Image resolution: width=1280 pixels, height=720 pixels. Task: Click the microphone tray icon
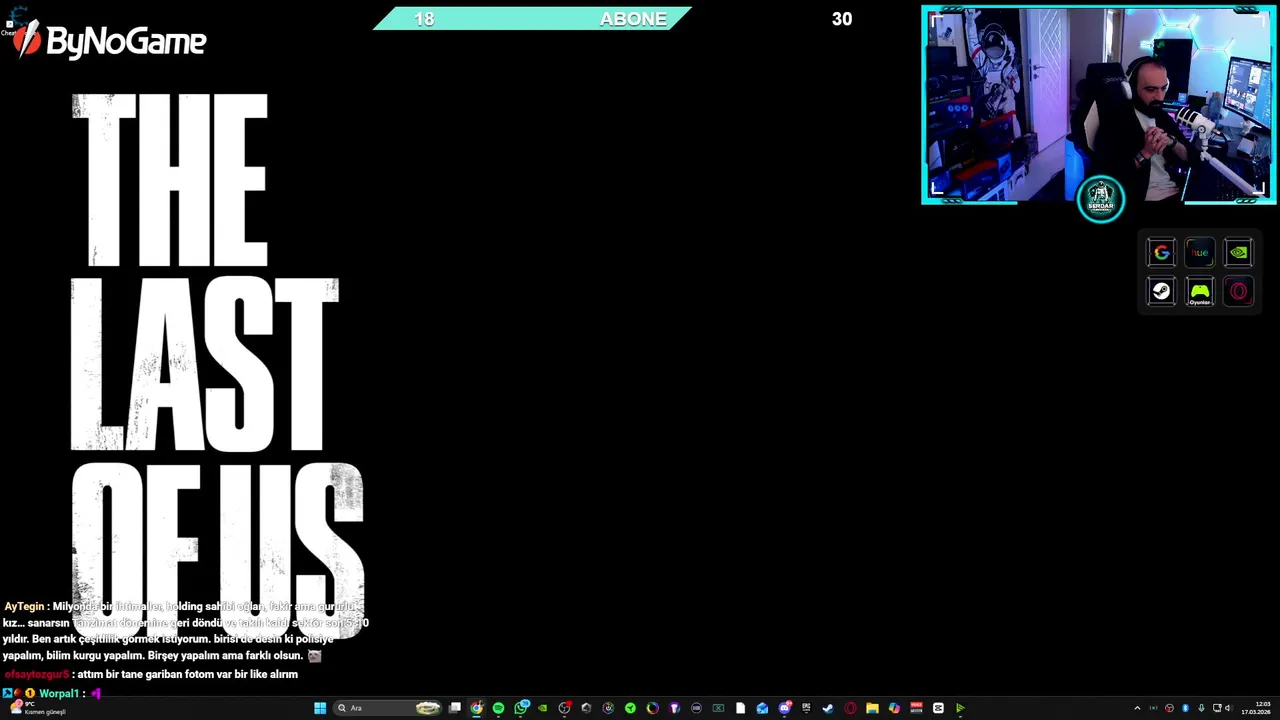tap(1201, 708)
